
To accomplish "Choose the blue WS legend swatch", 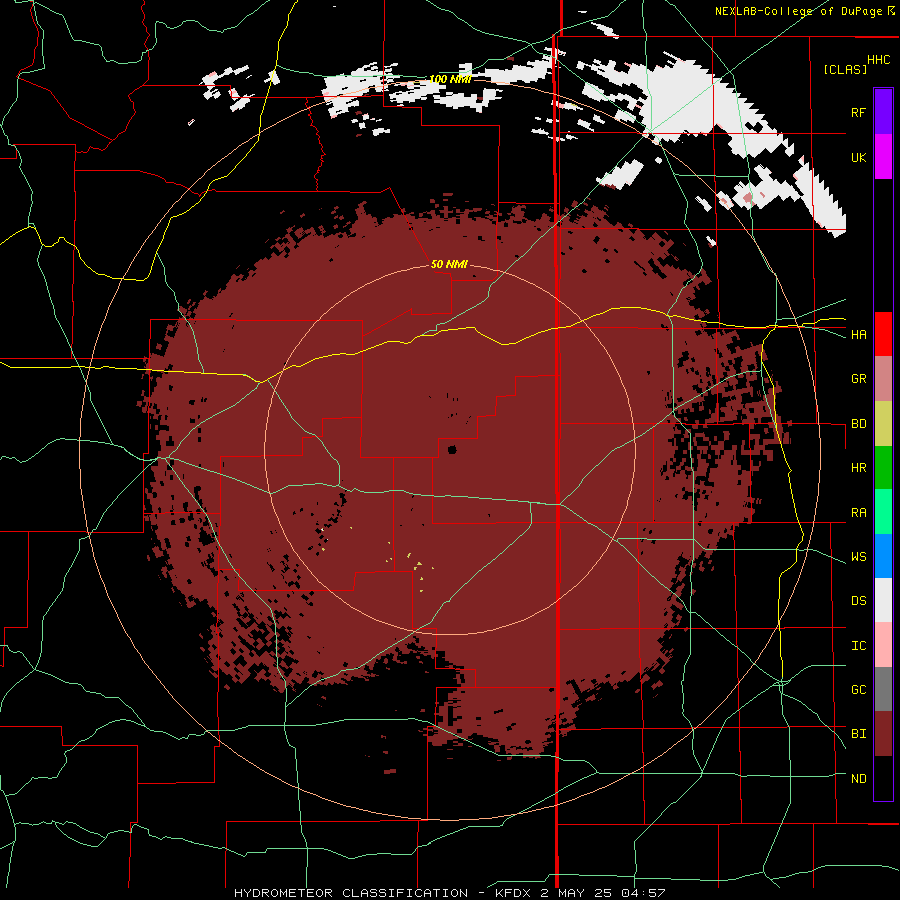I will [x=883, y=556].
